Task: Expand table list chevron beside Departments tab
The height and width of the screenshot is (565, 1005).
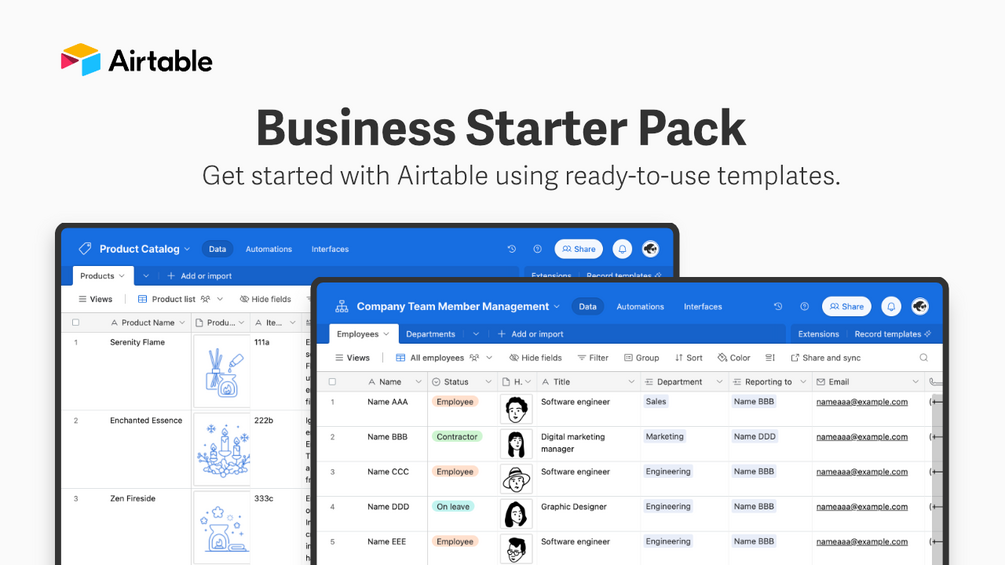Action: [x=476, y=334]
